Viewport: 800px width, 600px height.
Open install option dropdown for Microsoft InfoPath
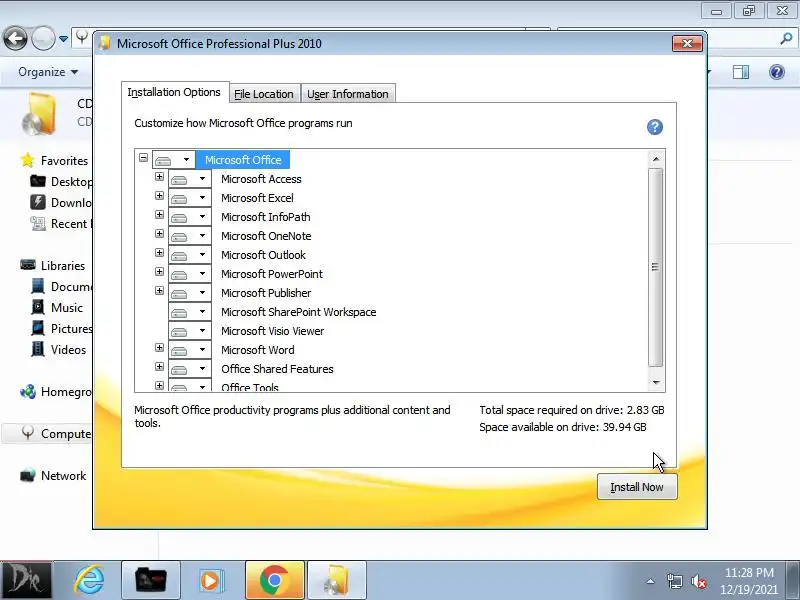[x=203, y=217]
